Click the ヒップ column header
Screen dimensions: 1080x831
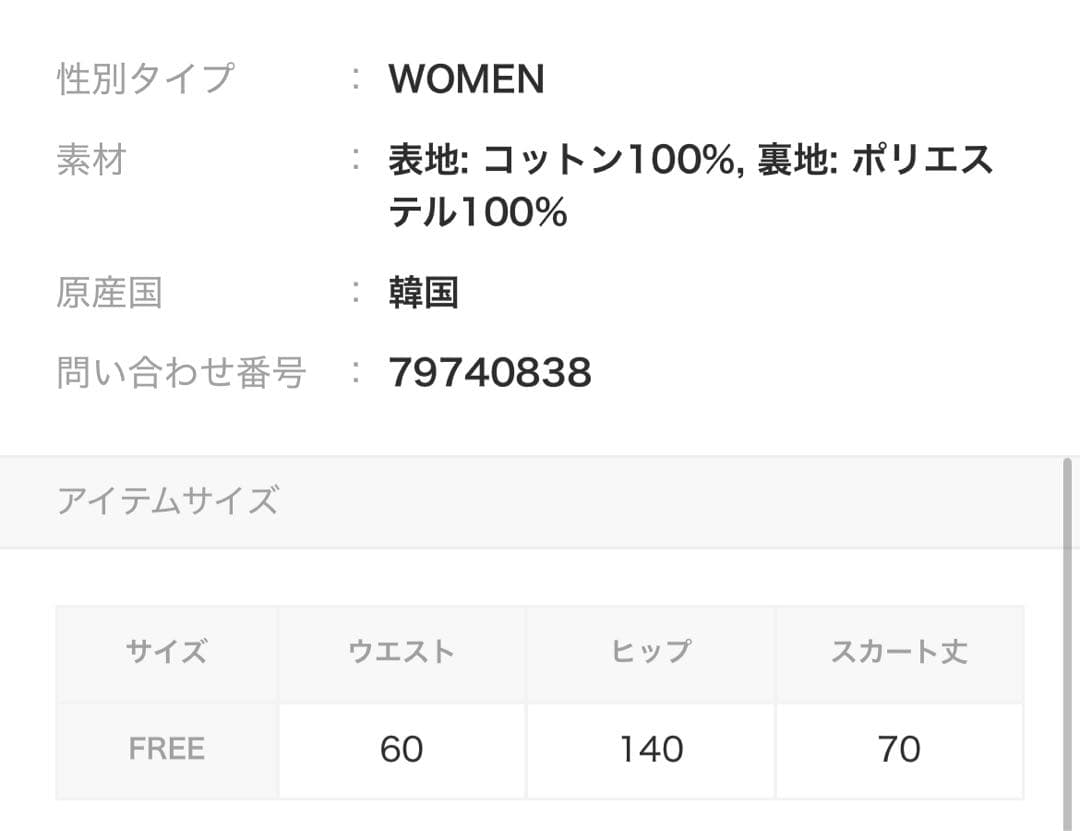coord(650,653)
